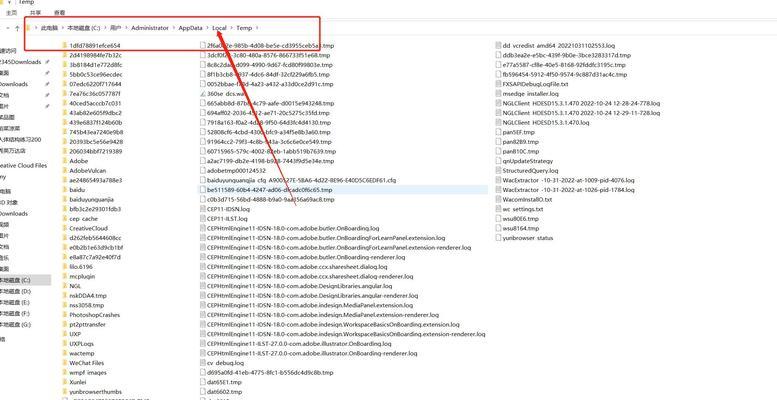Expand the chevron after Temp in breadcrumb
Viewport: 777px width, 400px height.
(257, 28)
